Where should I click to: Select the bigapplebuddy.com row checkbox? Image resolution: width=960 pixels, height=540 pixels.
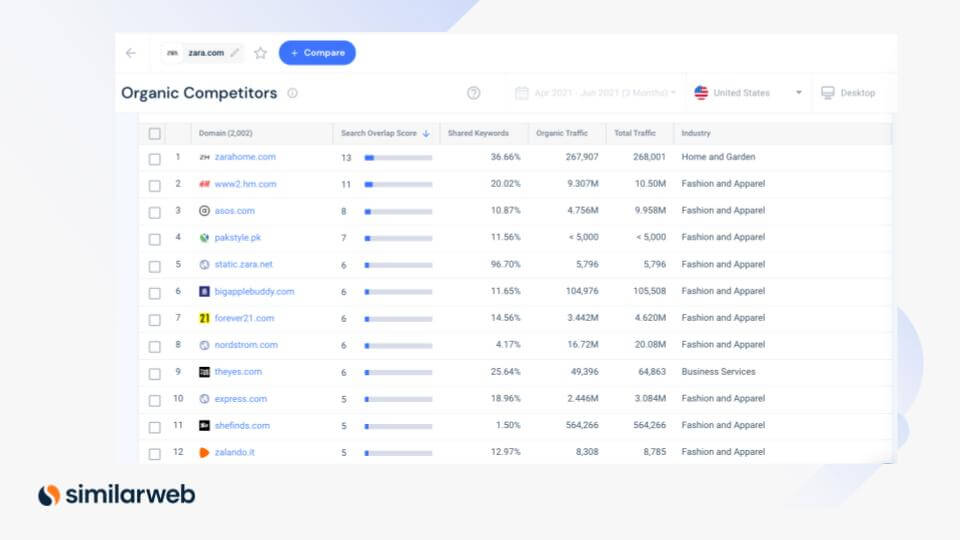point(154,293)
